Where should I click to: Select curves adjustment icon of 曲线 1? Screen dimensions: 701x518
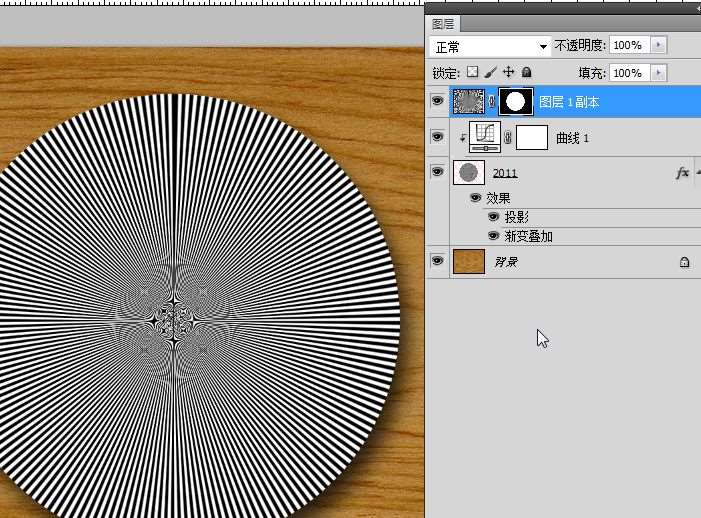coord(485,137)
